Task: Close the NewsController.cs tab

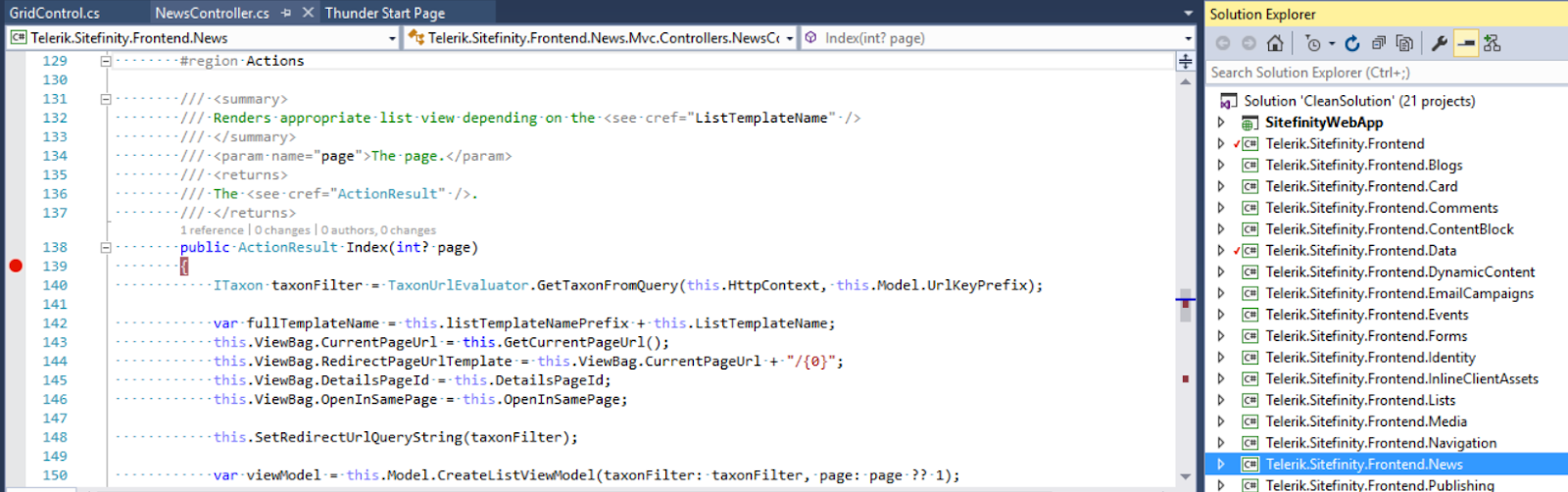Action: (308, 13)
